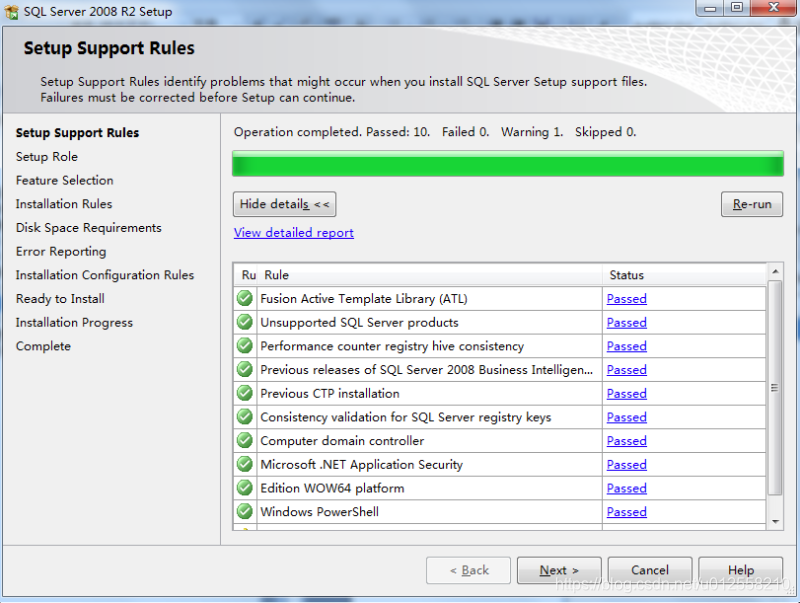Open Passed link for Edition WOW64 platform
Viewport: 800px width, 603px height.
click(627, 488)
